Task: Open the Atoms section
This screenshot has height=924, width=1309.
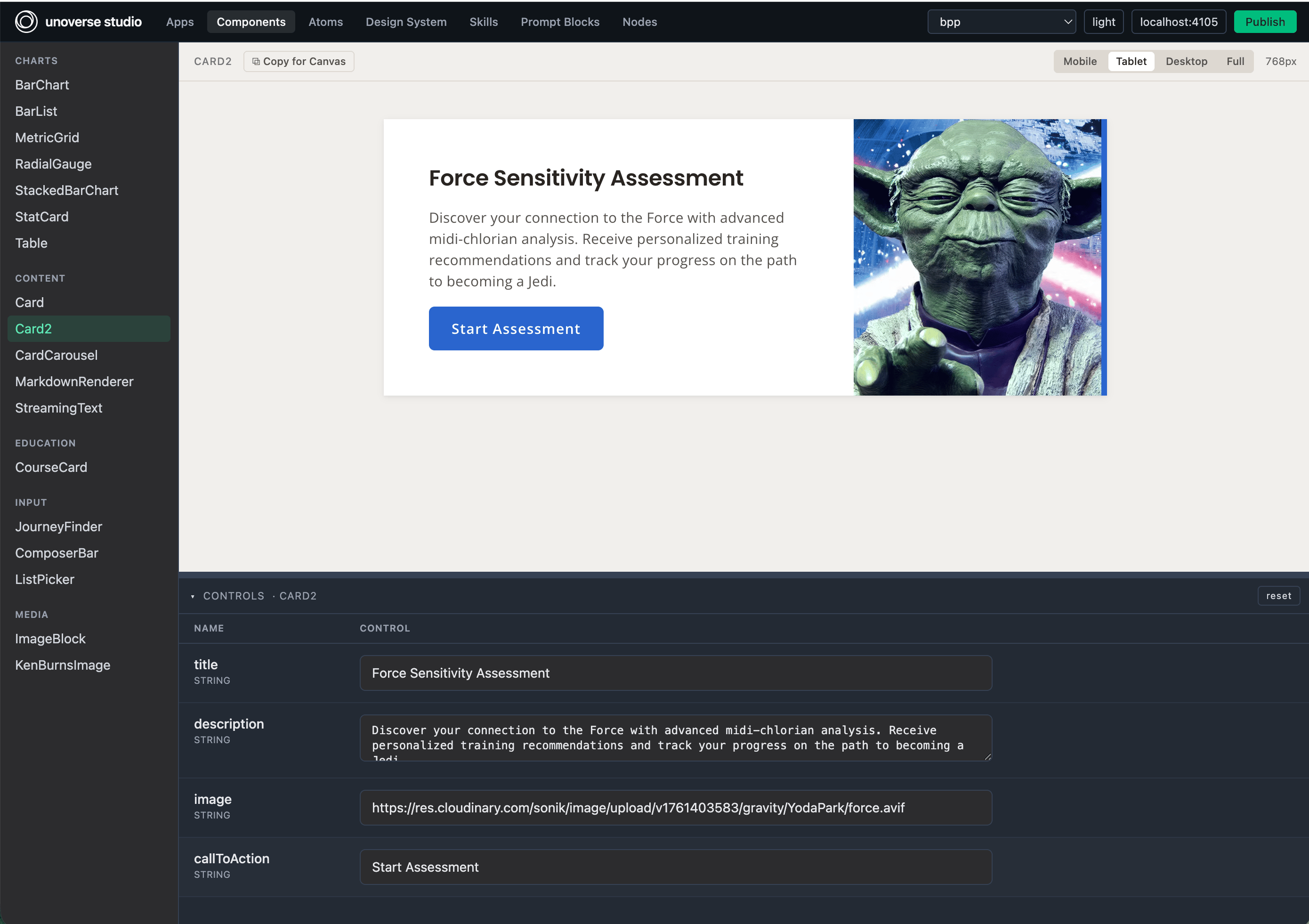Action: click(x=325, y=22)
